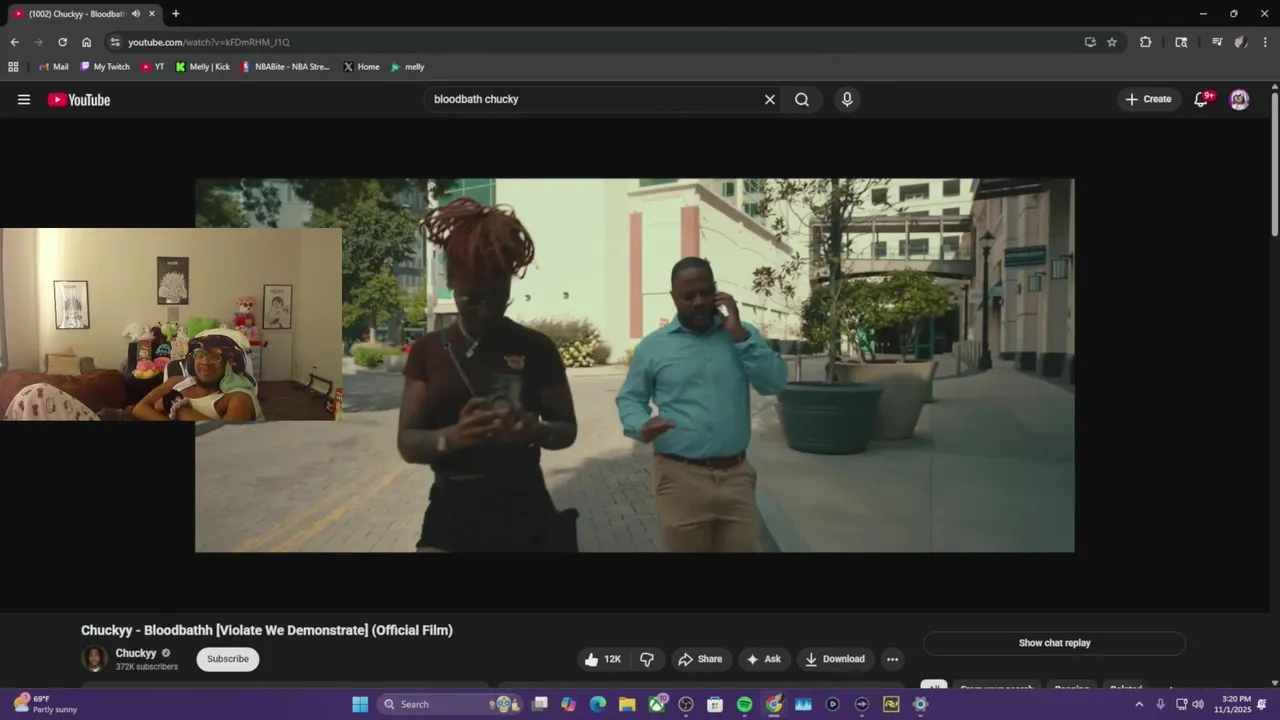The height and width of the screenshot is (720, 1280).
Task: Subscribe to the Chuckyy channel
Action: 228,659
